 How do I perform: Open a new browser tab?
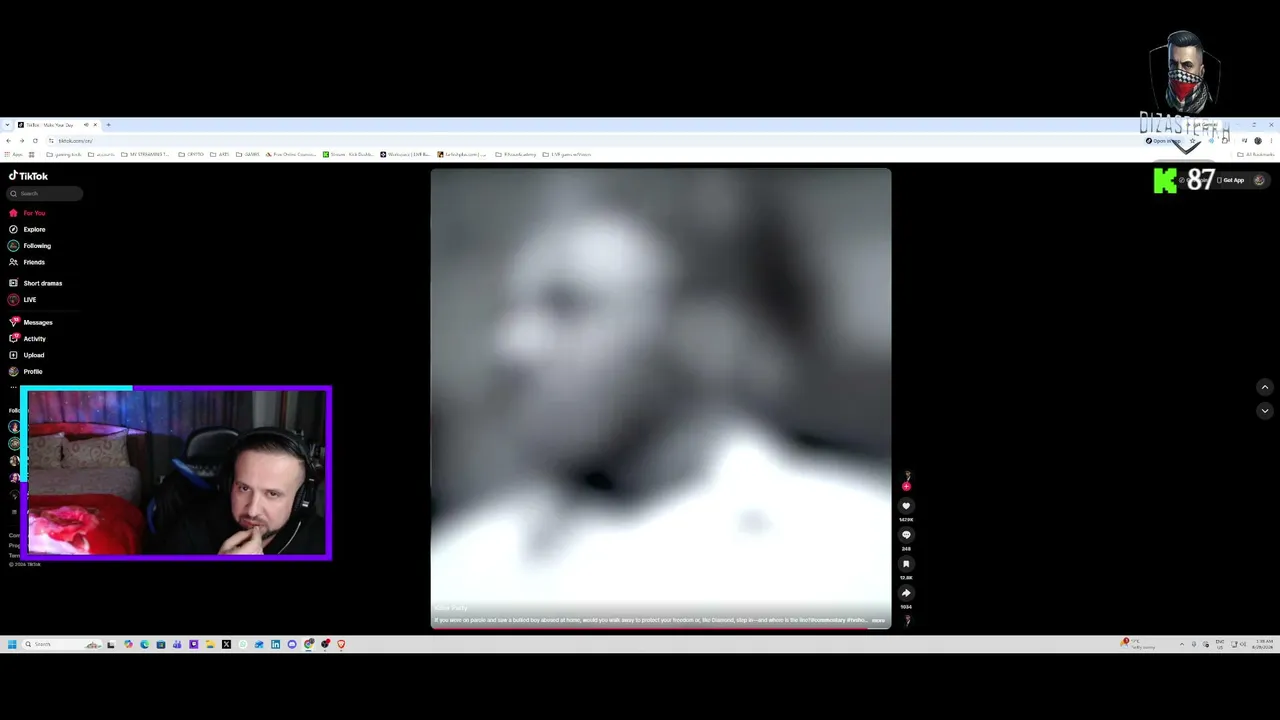[108, 125]
